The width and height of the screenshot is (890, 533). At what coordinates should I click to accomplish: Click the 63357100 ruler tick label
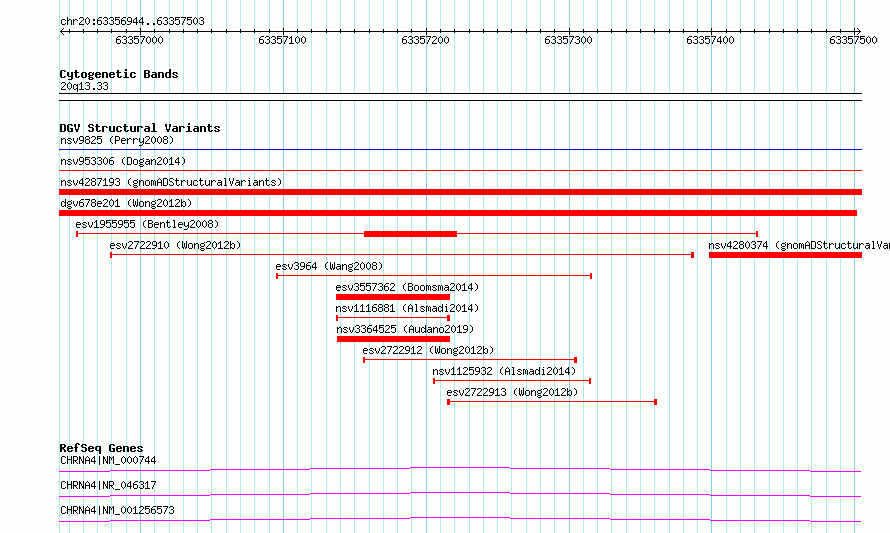click(x=282, y=40)
